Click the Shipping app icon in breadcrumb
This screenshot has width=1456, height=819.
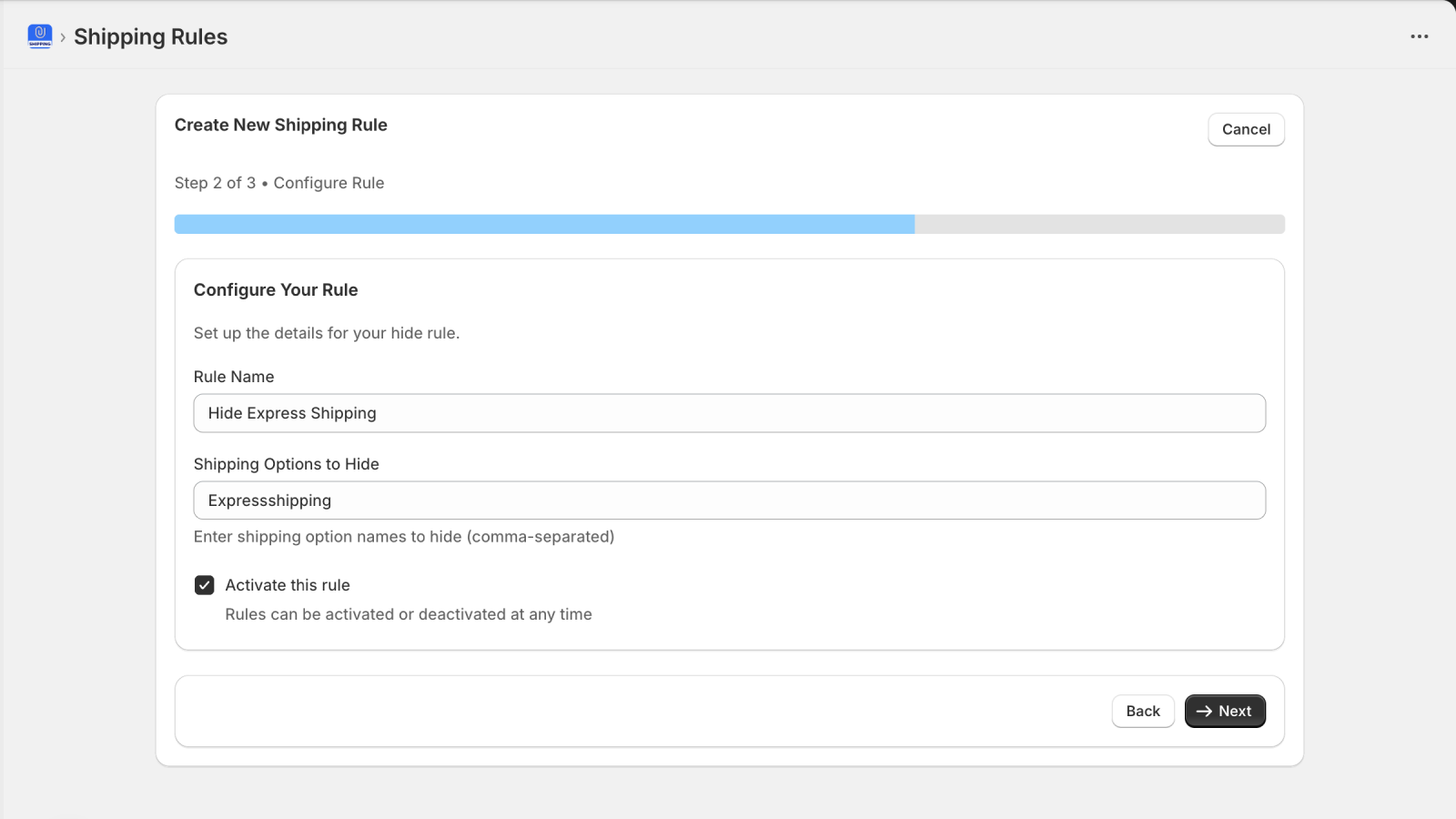coord(39,36)
